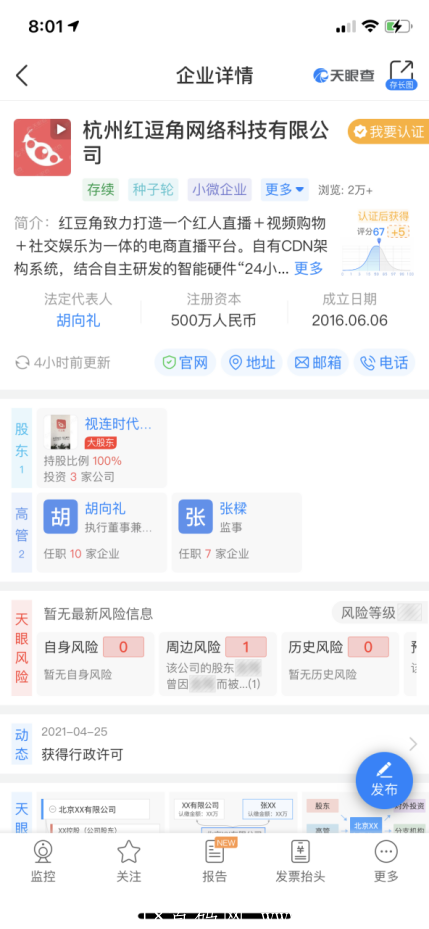429x929 pixels.
Task: Open the 官网 website button
Action: click(185, 363)
